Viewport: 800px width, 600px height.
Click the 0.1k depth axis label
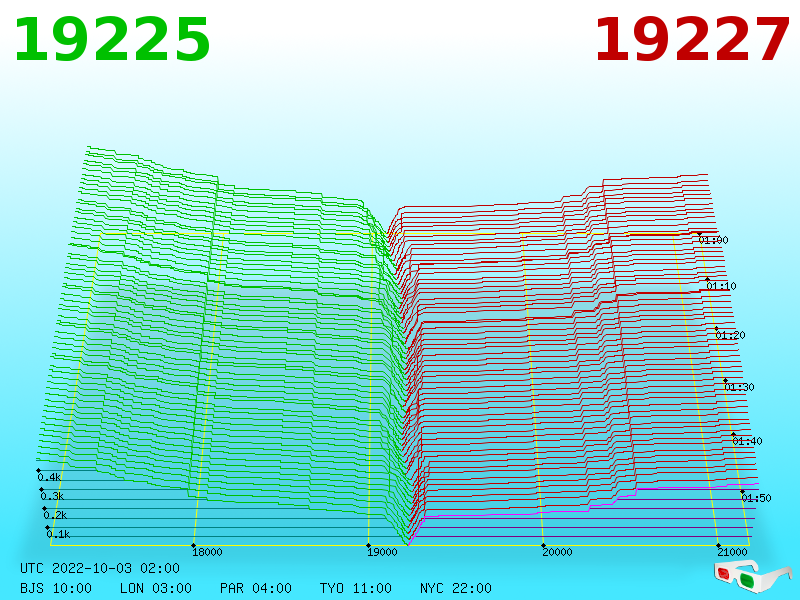[58, 534]
